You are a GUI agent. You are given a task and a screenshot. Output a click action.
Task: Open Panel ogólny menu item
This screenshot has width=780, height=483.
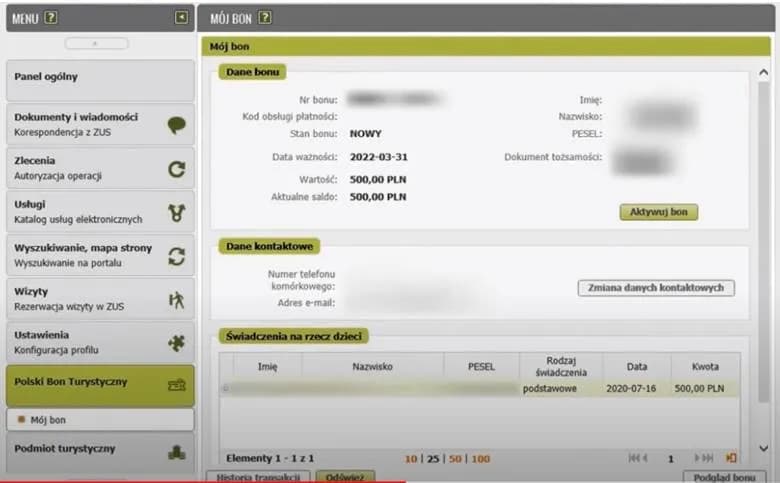click(x=98, y=78)
